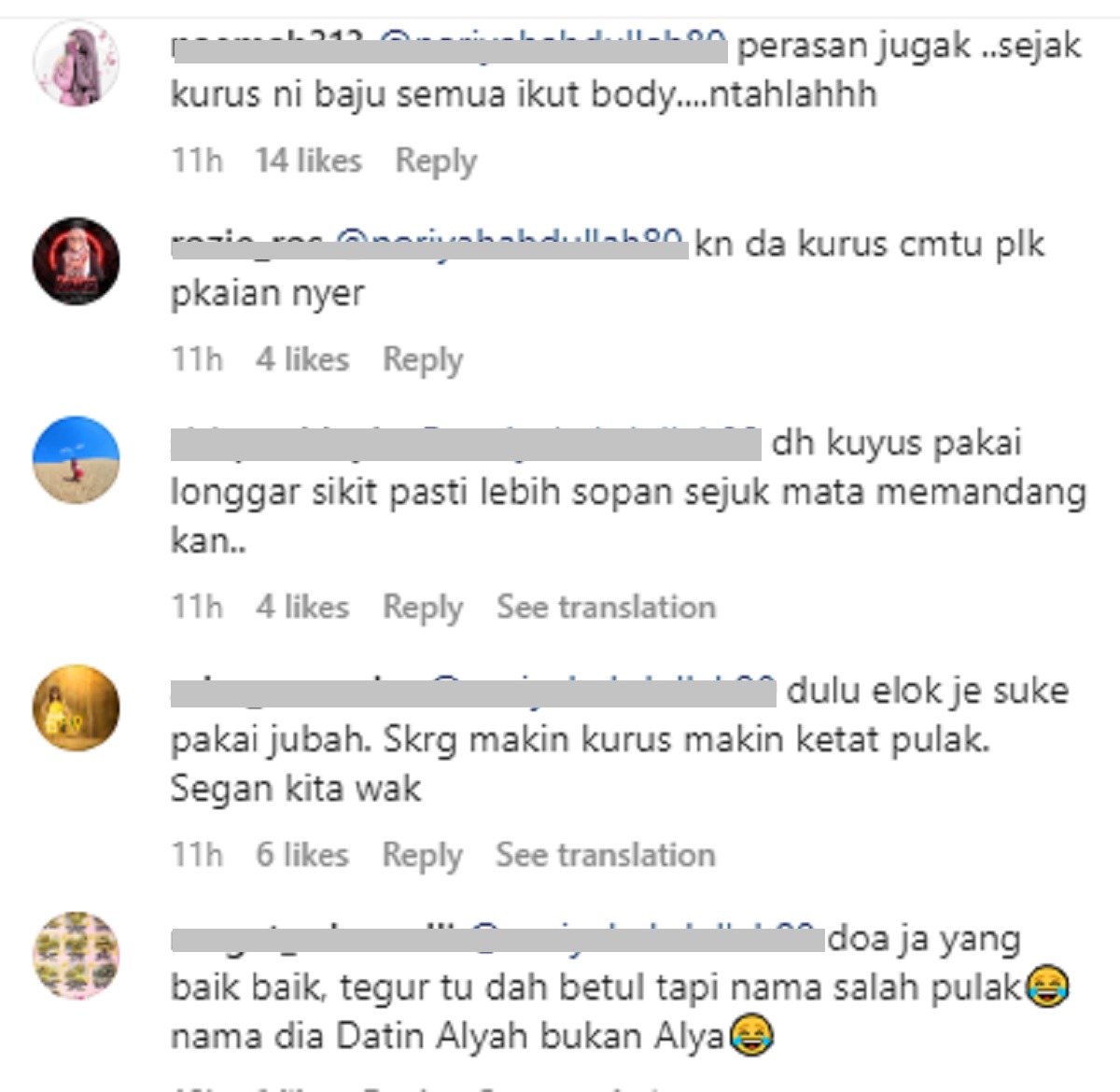This screenshot has height=1092, width=1120.
Task: See translation of 'Segan kita wak' comment
Action: [x=607, y=855]
